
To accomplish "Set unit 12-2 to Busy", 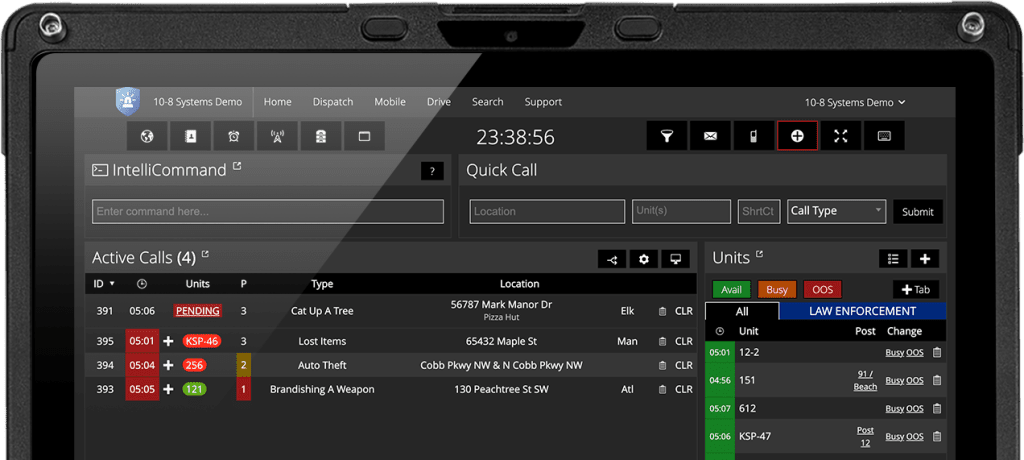I will pos(895,353).
